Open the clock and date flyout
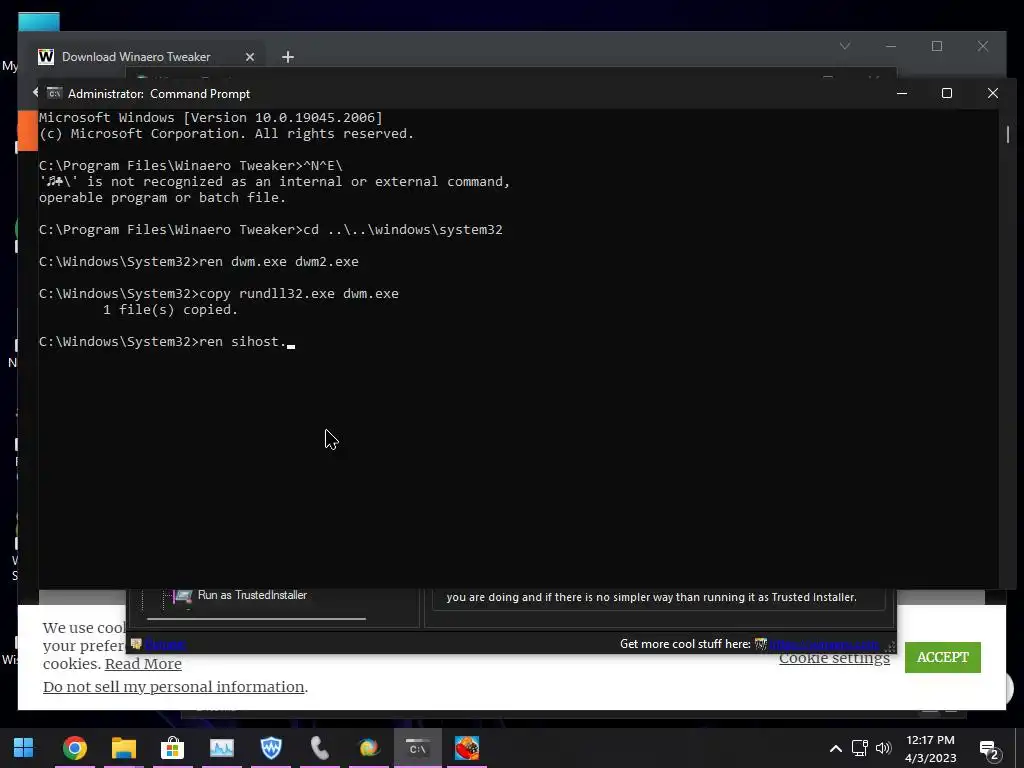1024x768 pixels. [x=931, y=749]
